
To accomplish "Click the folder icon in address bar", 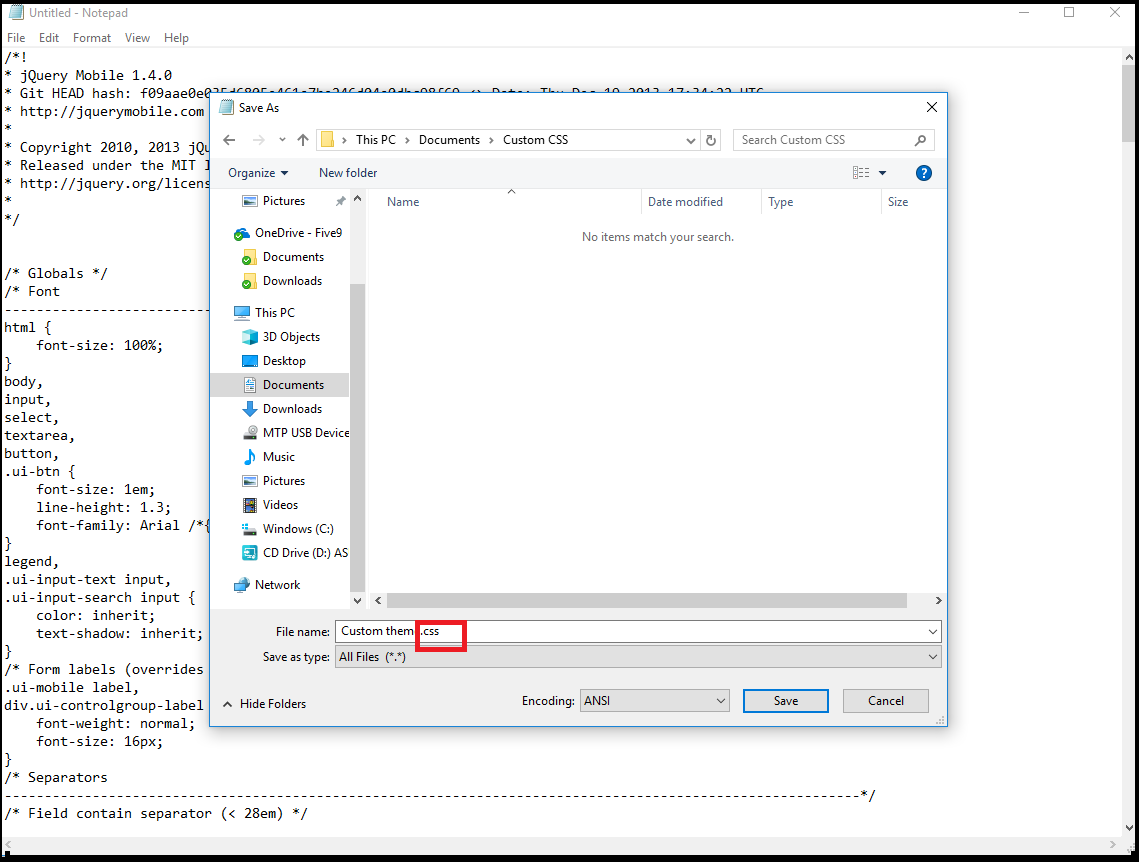I will pos(328,140).
